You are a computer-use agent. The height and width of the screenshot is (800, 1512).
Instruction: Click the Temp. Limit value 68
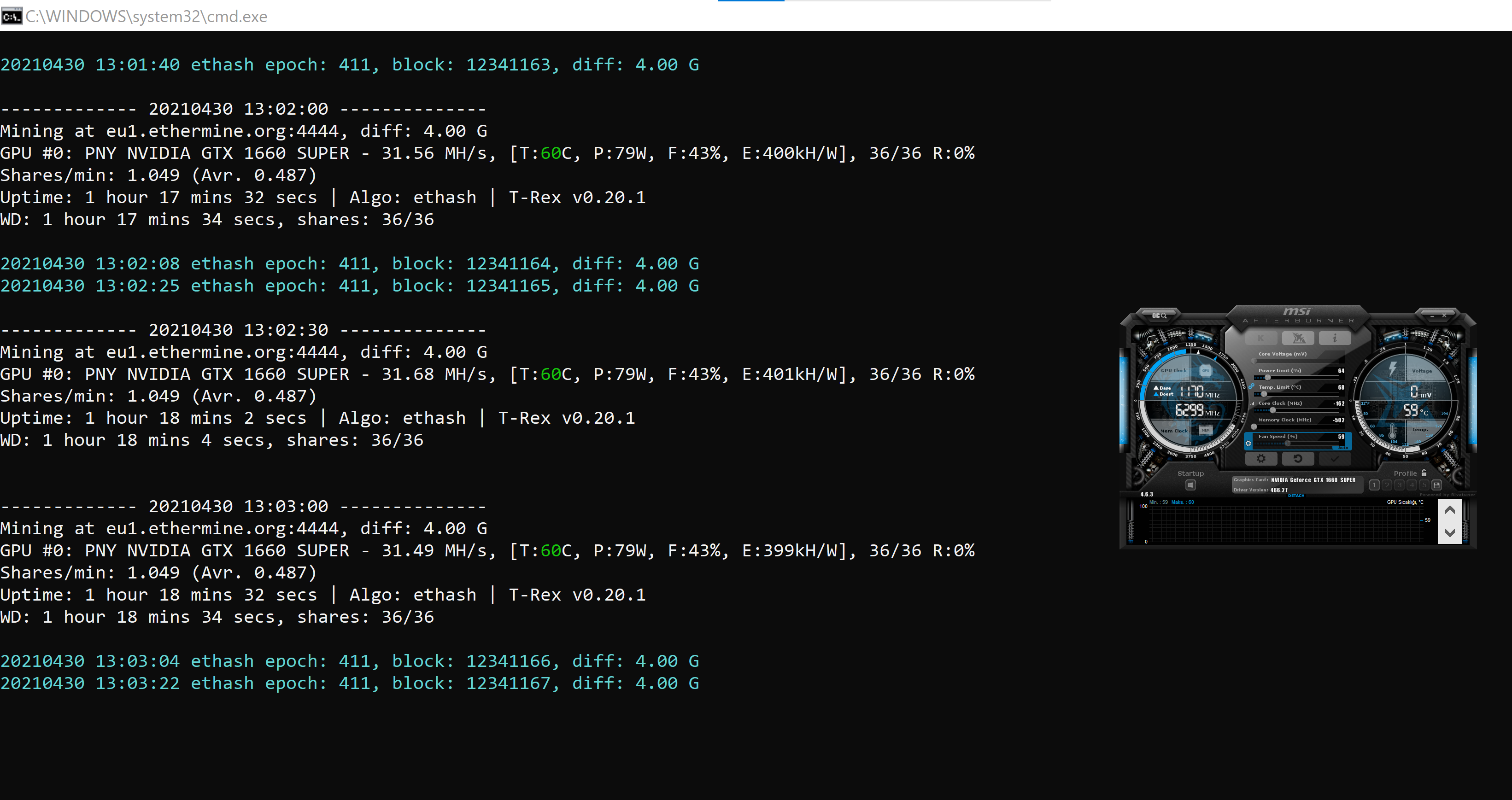click(1342, 387)
